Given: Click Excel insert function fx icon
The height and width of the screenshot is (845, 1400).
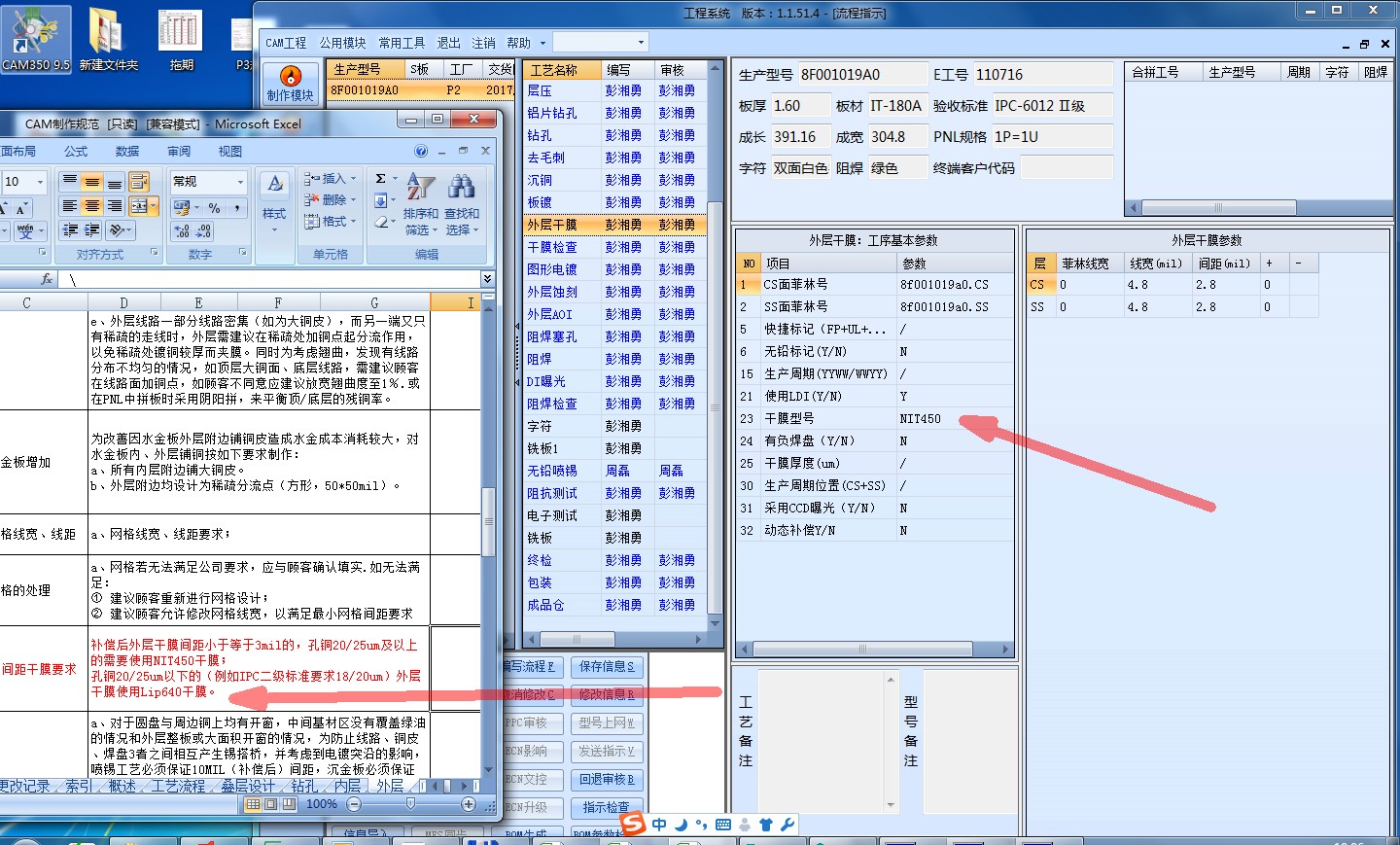Looking at the screenshot, I should tap(47, 279).
